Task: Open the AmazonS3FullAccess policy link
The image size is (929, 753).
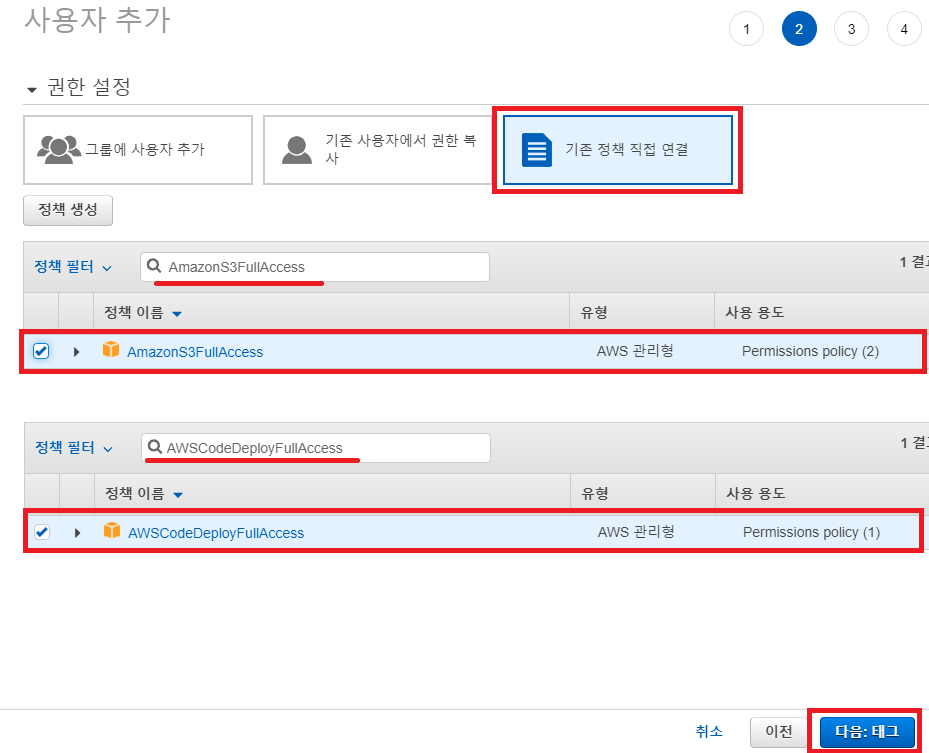Action: tap(195, 352)
